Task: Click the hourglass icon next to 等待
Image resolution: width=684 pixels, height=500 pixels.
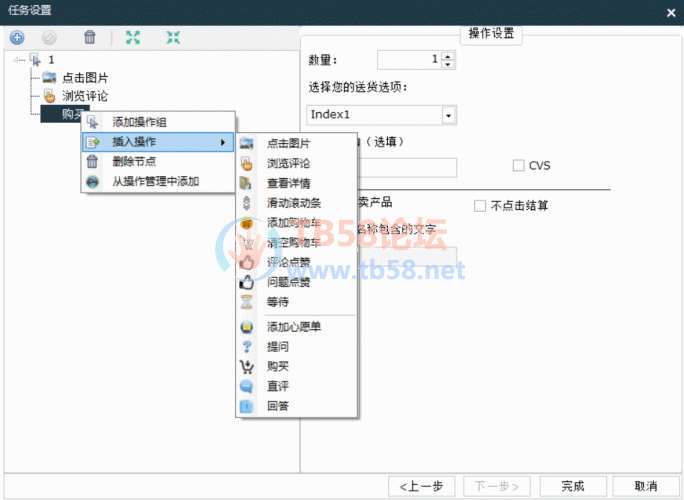Action: pos(246,302)
